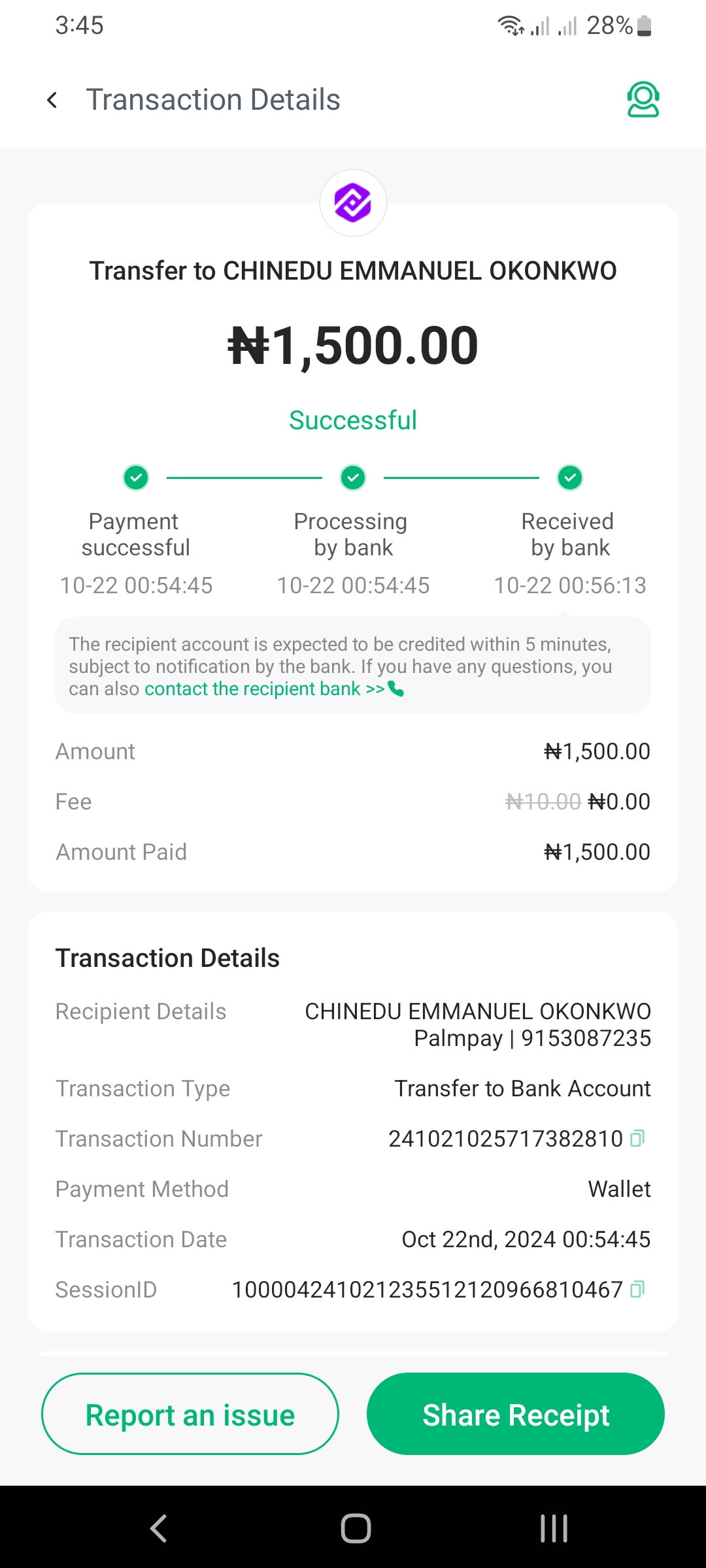Tap the Successful status text
706x1568 pixels.
click(353, 420)
